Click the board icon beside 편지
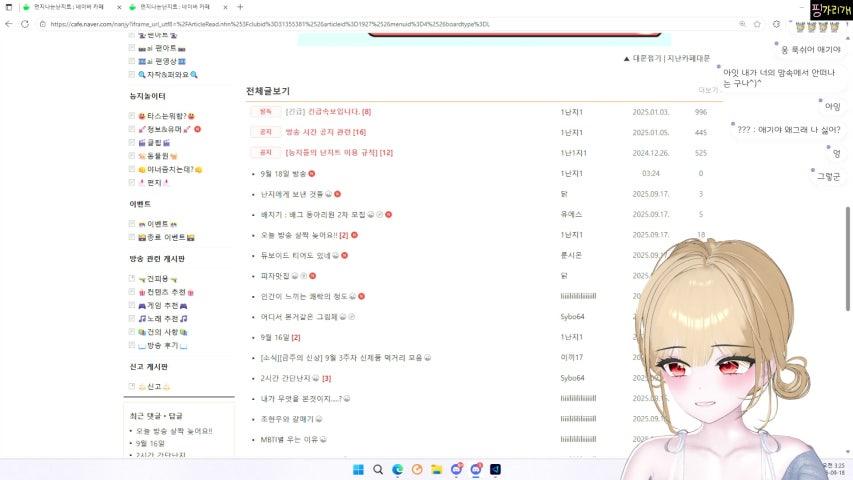 pos(132,182)
